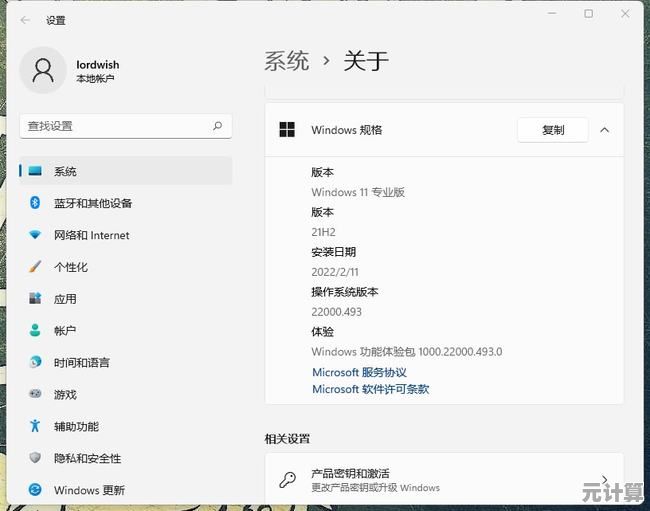Click the 操作系统版本 label
The width and height of the screenshot is (650, 511).
pyautogui.click(x=344, y=292)
